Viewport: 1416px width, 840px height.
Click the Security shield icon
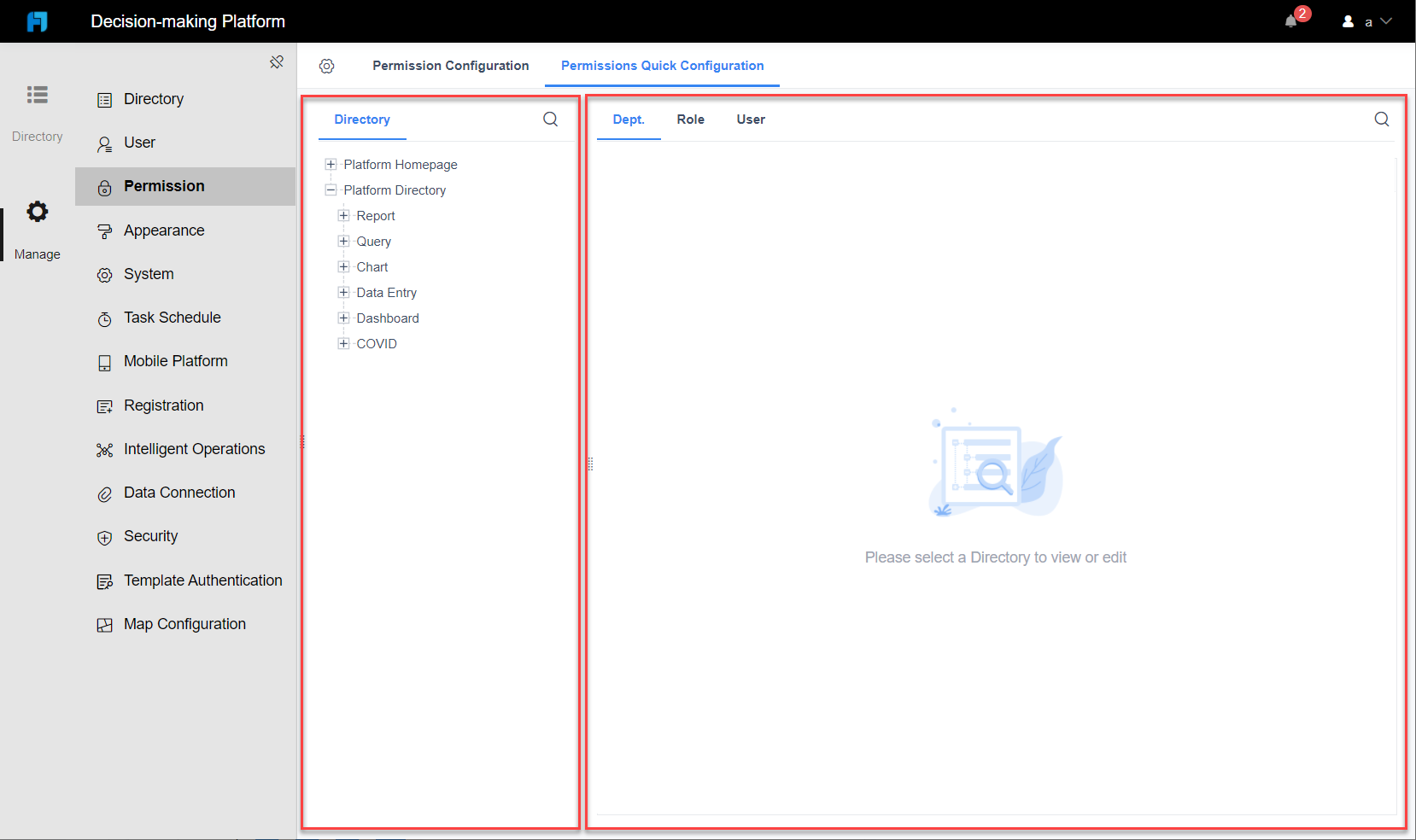[x=104, y=537]
